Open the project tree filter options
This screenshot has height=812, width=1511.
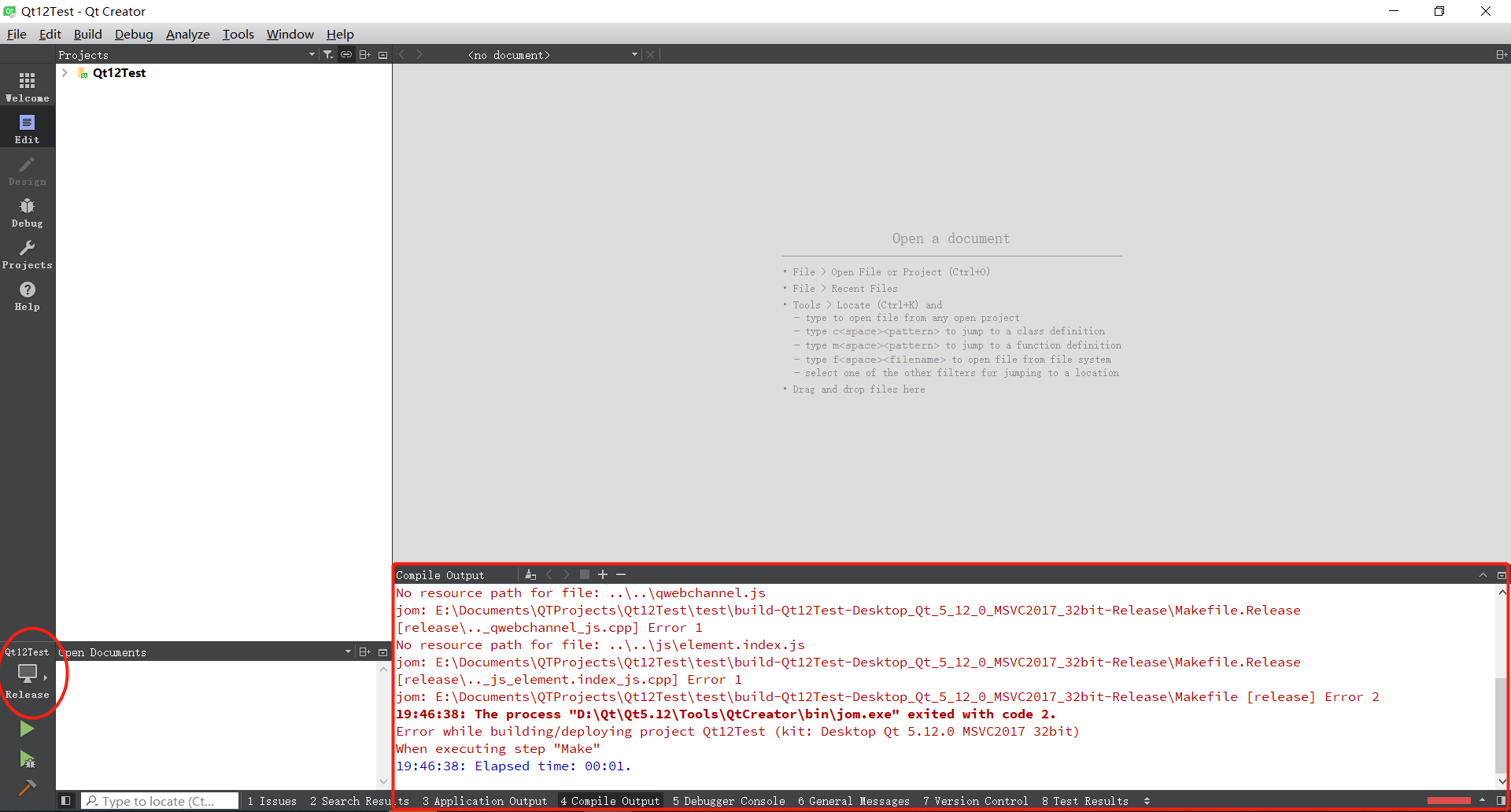point(328,54)
